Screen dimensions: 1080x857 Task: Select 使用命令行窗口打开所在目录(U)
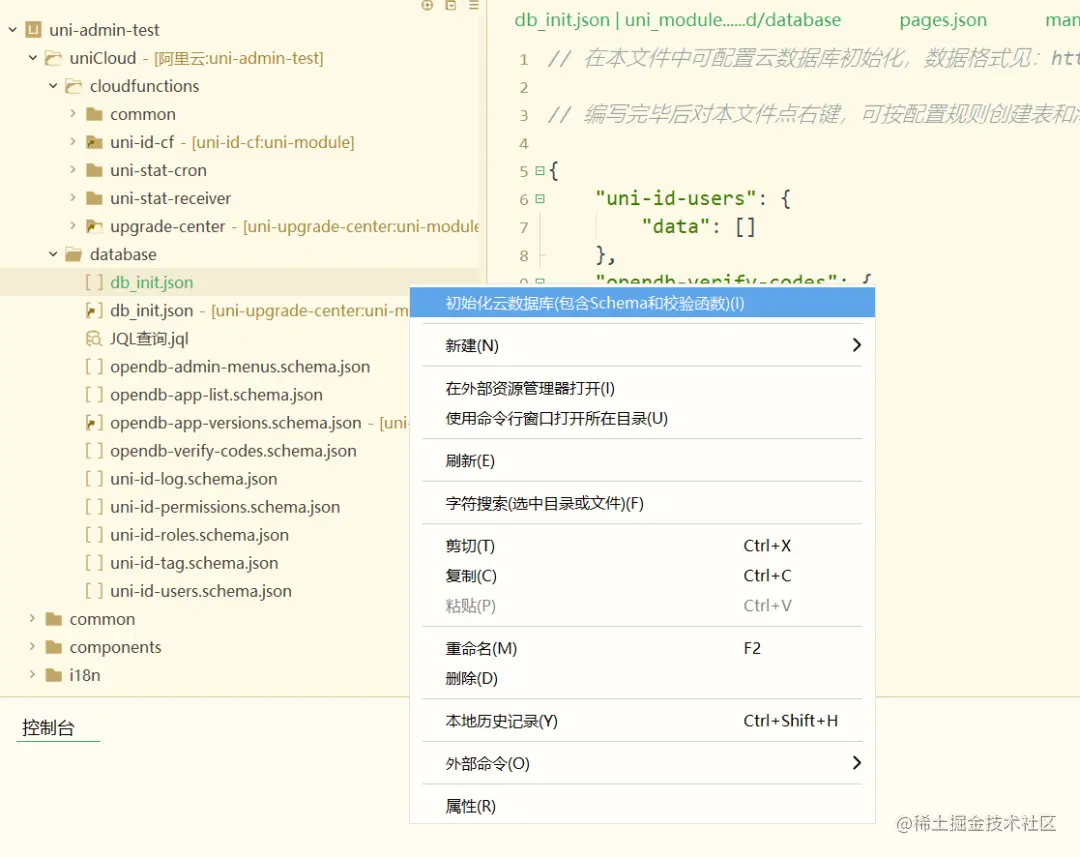point(642,419)
